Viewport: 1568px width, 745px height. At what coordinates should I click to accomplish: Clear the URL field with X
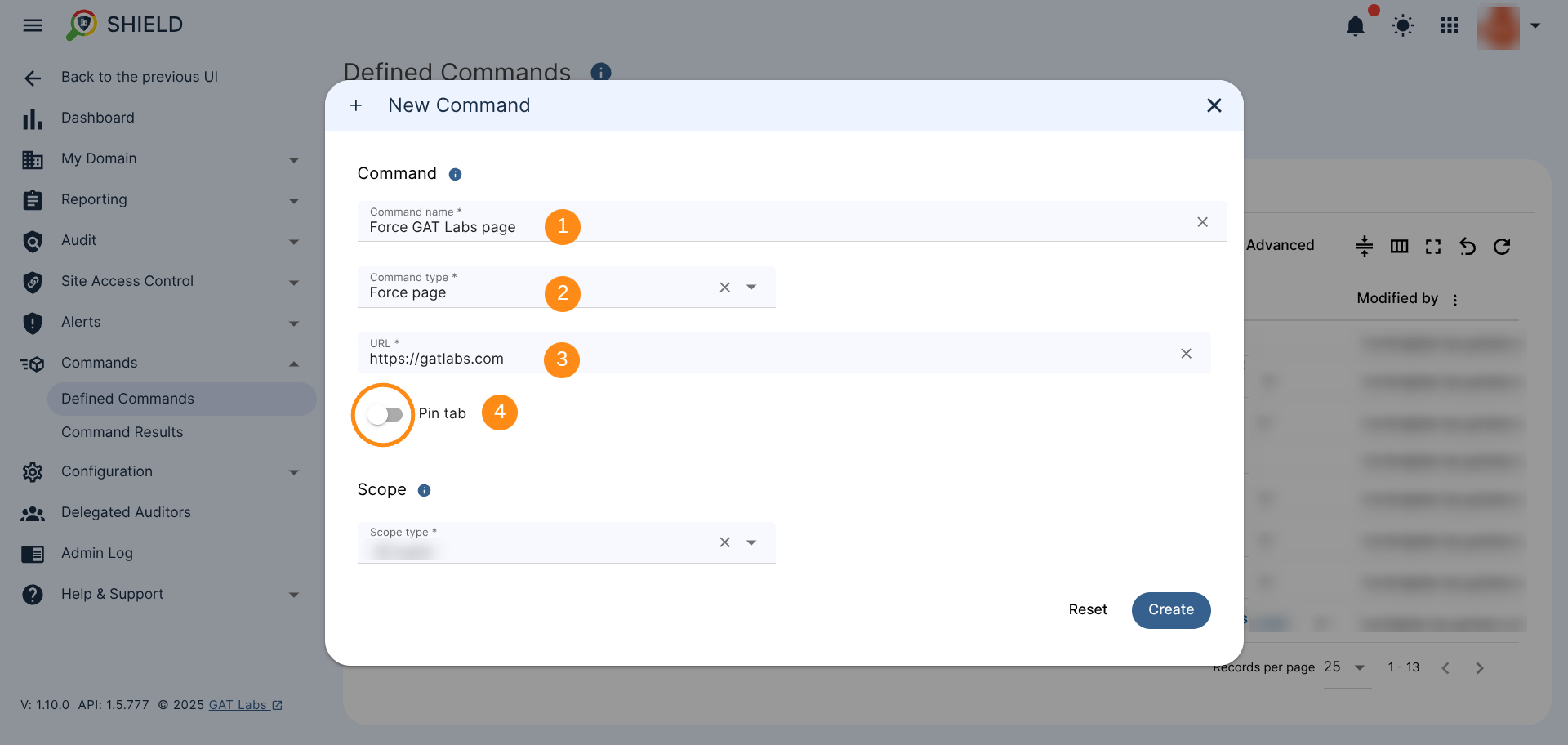pyautogui.click(x=1186, y=354)
